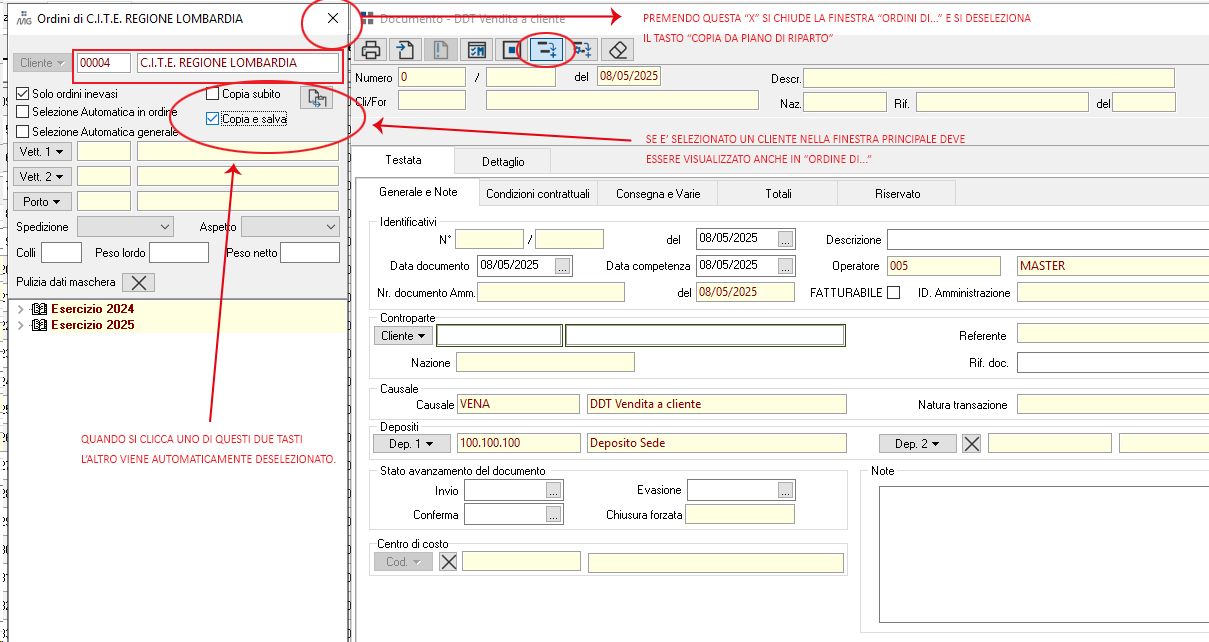The height and width of the screenshot is (642, 1209).
Task: Open the Spedizione combo box
Action: tap(125, 227)
